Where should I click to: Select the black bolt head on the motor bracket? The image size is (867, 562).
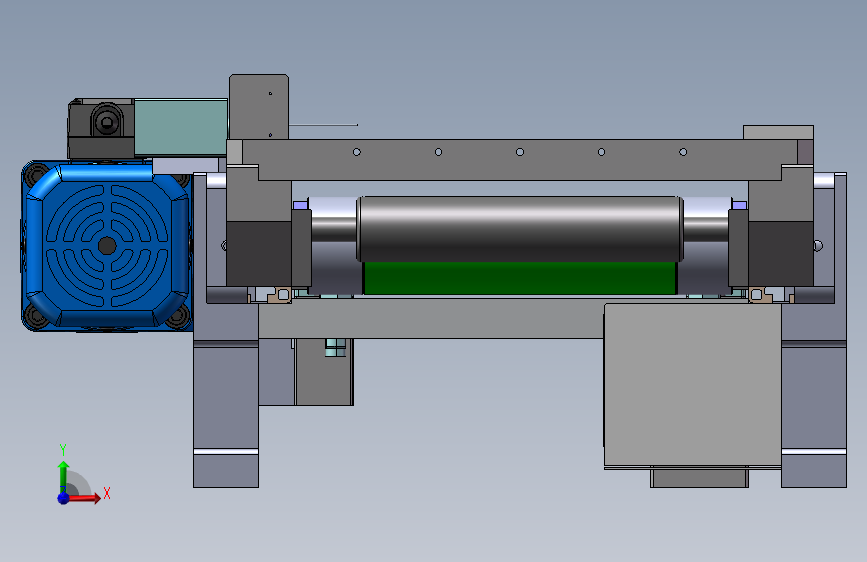coord(107,121)
